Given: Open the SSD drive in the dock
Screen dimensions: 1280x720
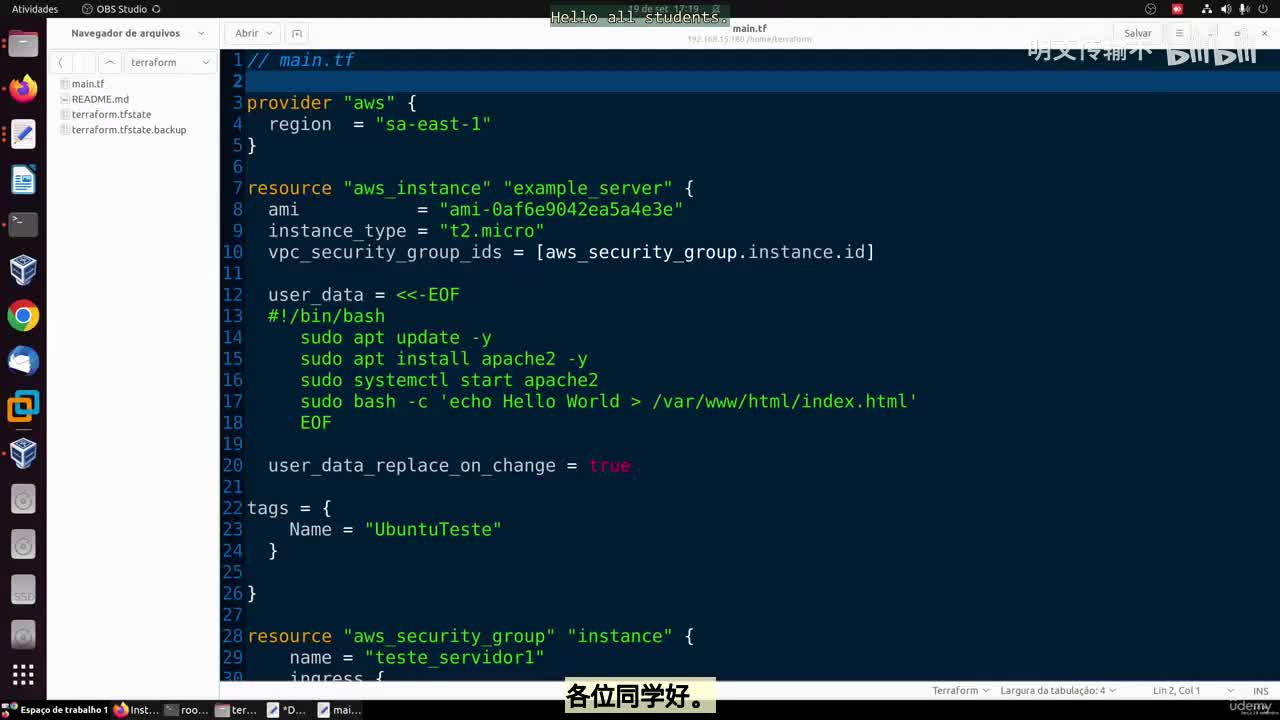Looking at the screenshot, I should point(23,589).
